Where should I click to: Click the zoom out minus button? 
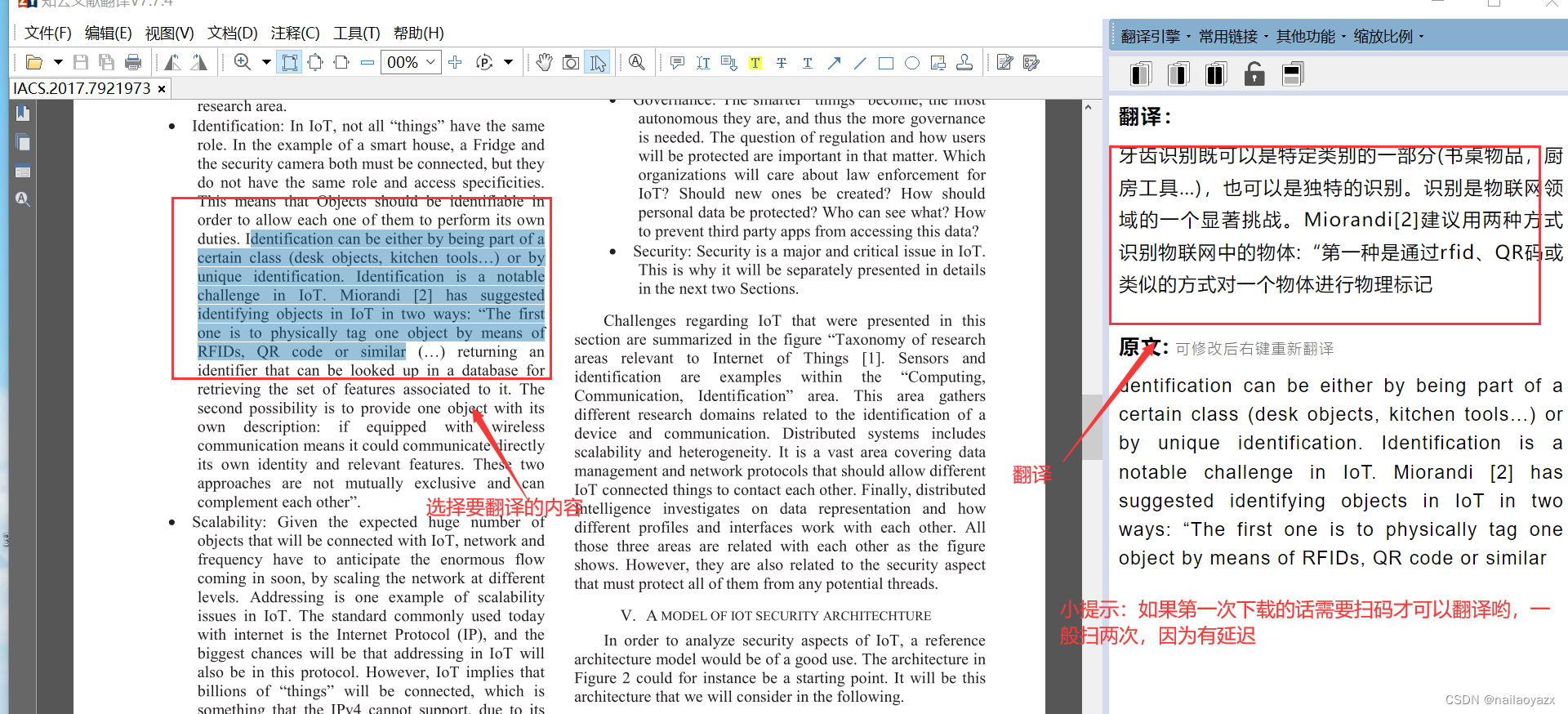[367, 62]
